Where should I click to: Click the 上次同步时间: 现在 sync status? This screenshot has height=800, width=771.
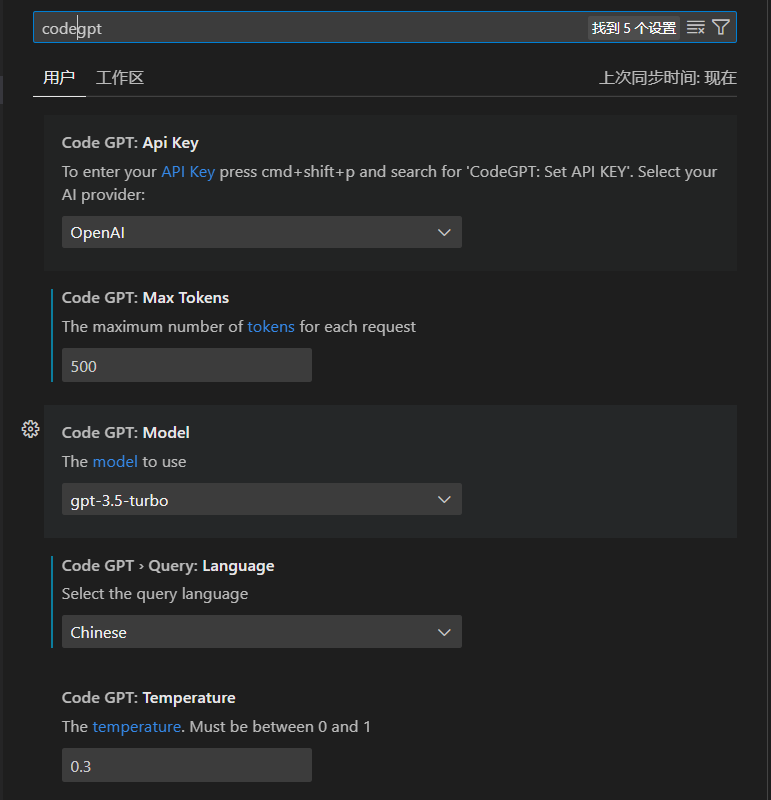tap(667, 78)
